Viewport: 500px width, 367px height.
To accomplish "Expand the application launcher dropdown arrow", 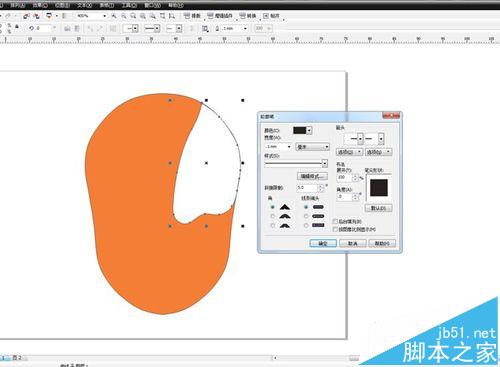I will 57,16.
